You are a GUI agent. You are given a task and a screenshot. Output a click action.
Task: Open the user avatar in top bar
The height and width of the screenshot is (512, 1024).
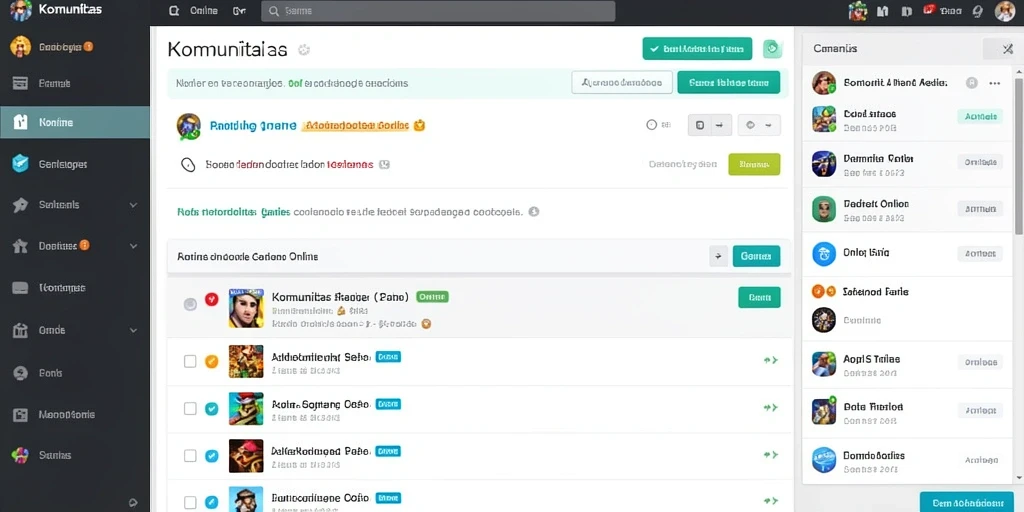pyautogui.click(x=1004, y=11)
